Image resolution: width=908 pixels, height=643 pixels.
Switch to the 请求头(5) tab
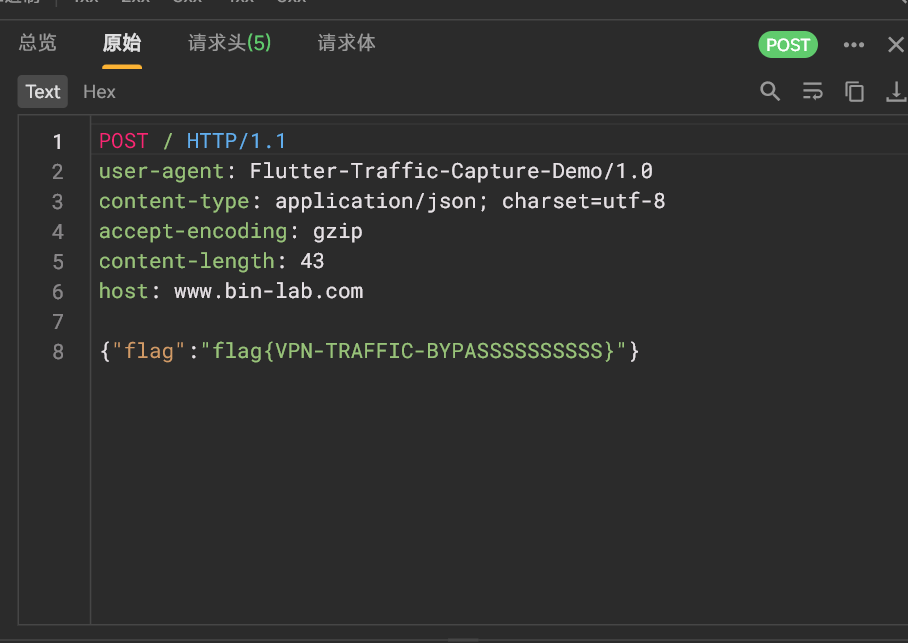coord(230,43)
